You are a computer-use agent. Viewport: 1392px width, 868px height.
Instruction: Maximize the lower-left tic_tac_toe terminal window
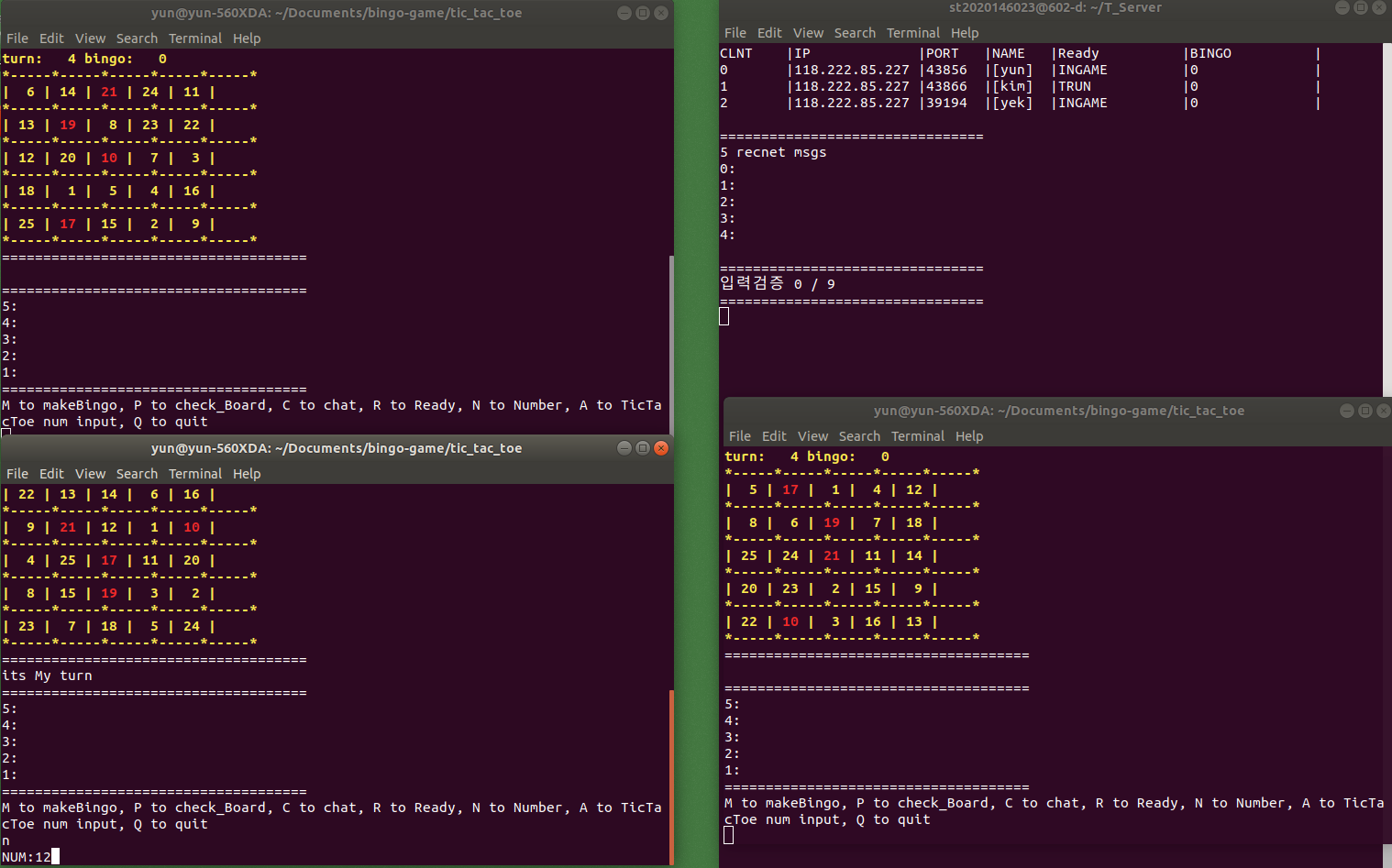[x=643, y=448]
